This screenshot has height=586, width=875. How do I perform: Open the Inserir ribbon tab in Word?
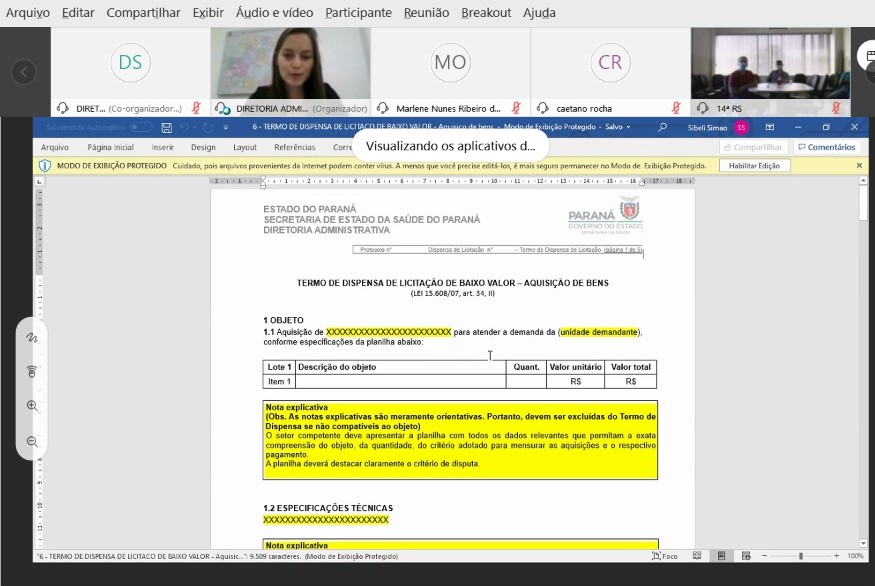pos(162,147)
